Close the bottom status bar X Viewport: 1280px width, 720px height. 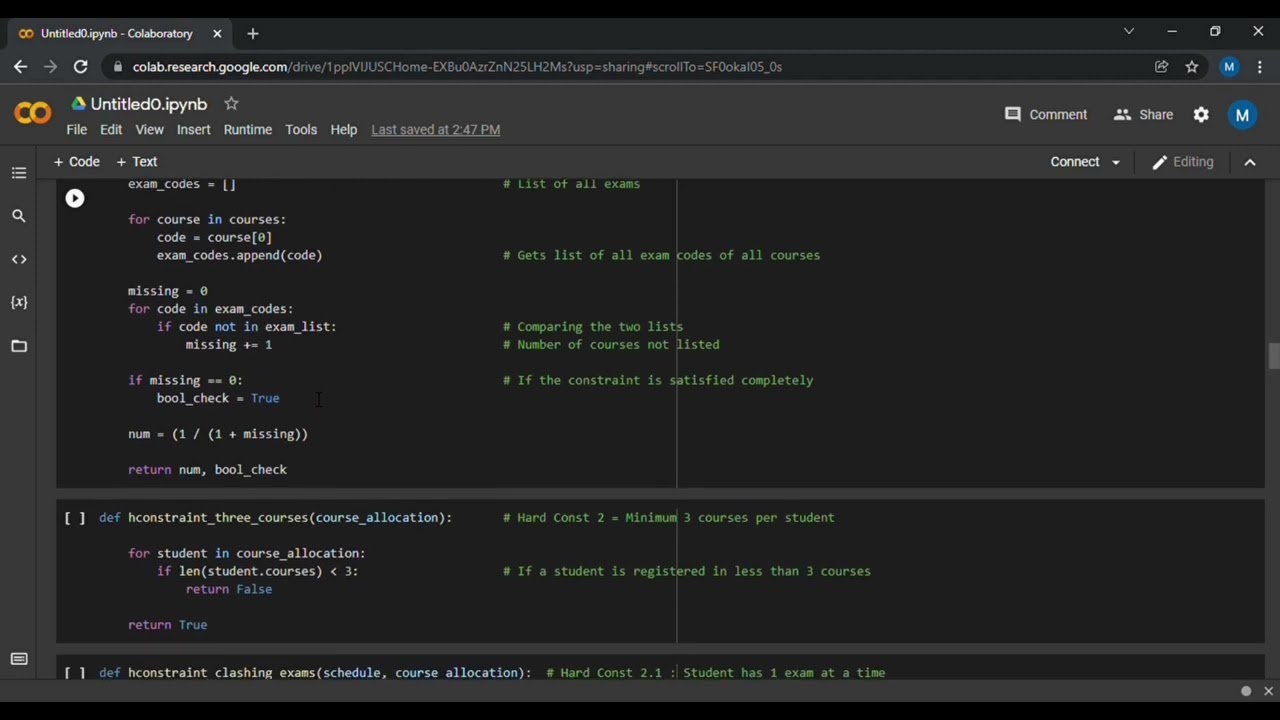click(1268, 691)
